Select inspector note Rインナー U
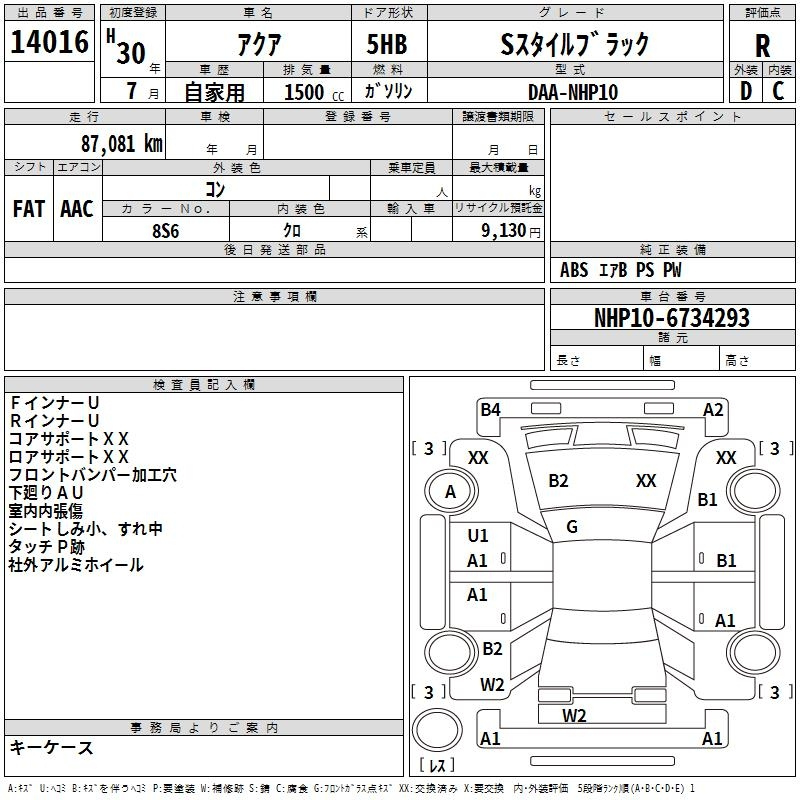Image resolution: width=800 pixels, height=800 pixels. click(54, 421)
